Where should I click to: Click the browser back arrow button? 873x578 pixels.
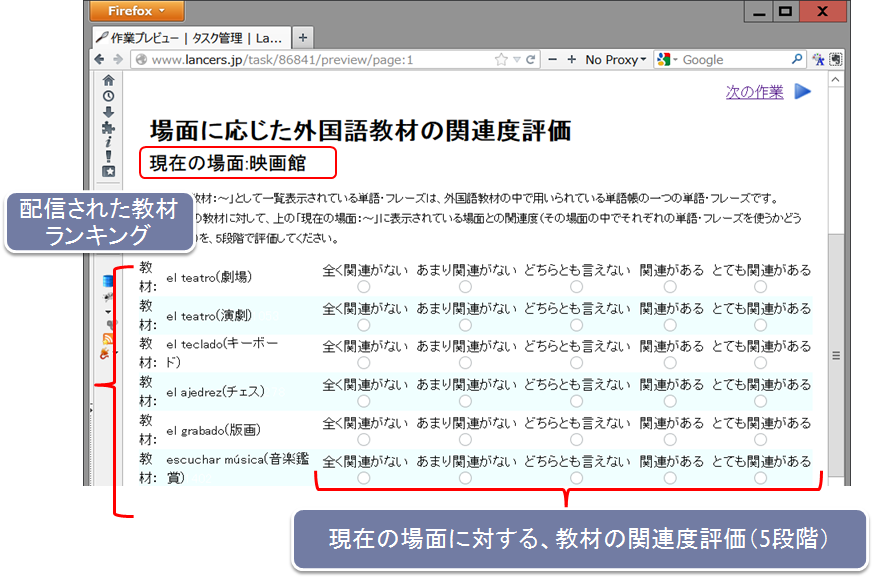101,60
